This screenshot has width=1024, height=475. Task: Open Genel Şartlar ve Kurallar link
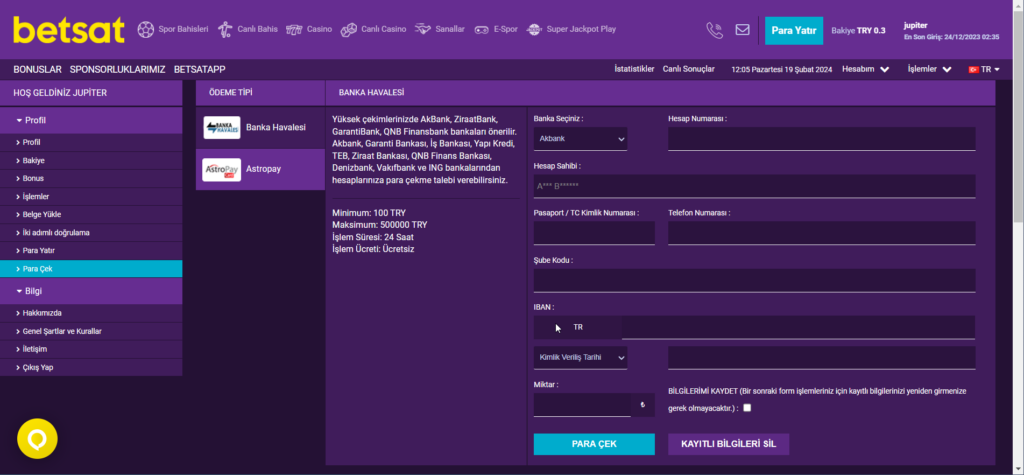click(91, 331)
